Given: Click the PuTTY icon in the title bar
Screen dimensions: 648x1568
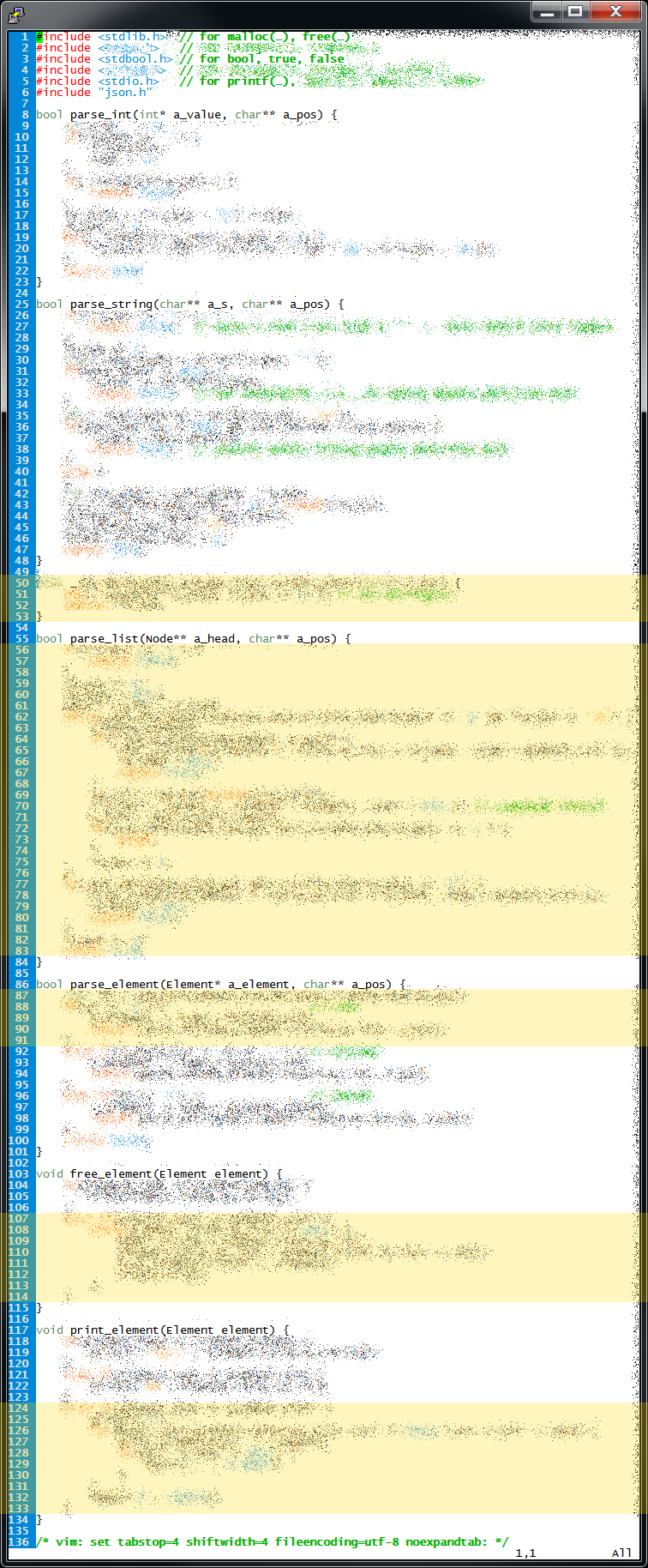Looking at the screenshot, I should pyautogui.click(x=15, y=13).
